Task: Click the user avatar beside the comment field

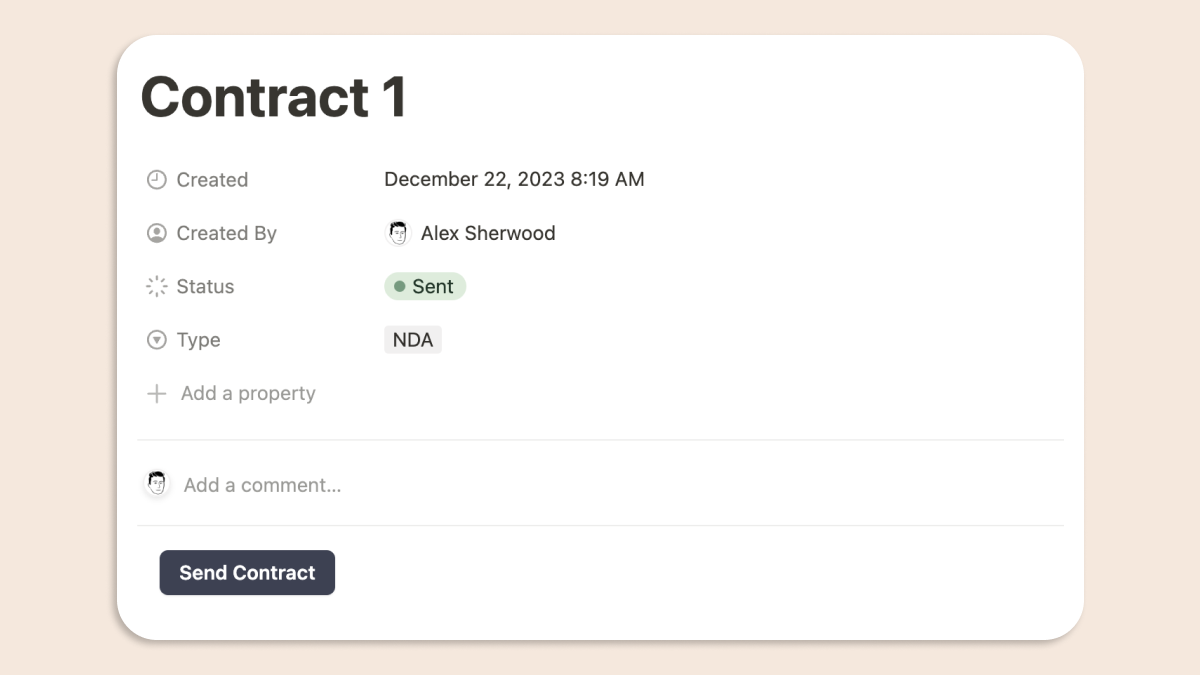Action: click(157, 484)
